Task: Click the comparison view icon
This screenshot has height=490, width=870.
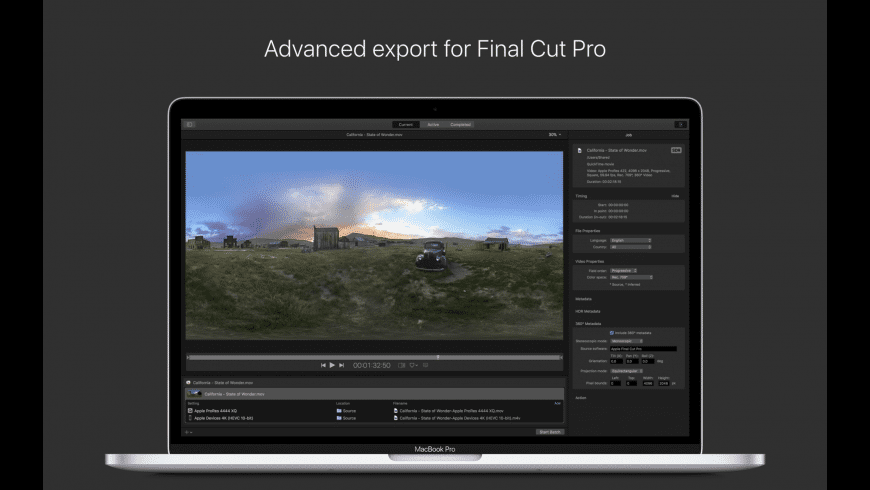Action: [x=401, y=365]
